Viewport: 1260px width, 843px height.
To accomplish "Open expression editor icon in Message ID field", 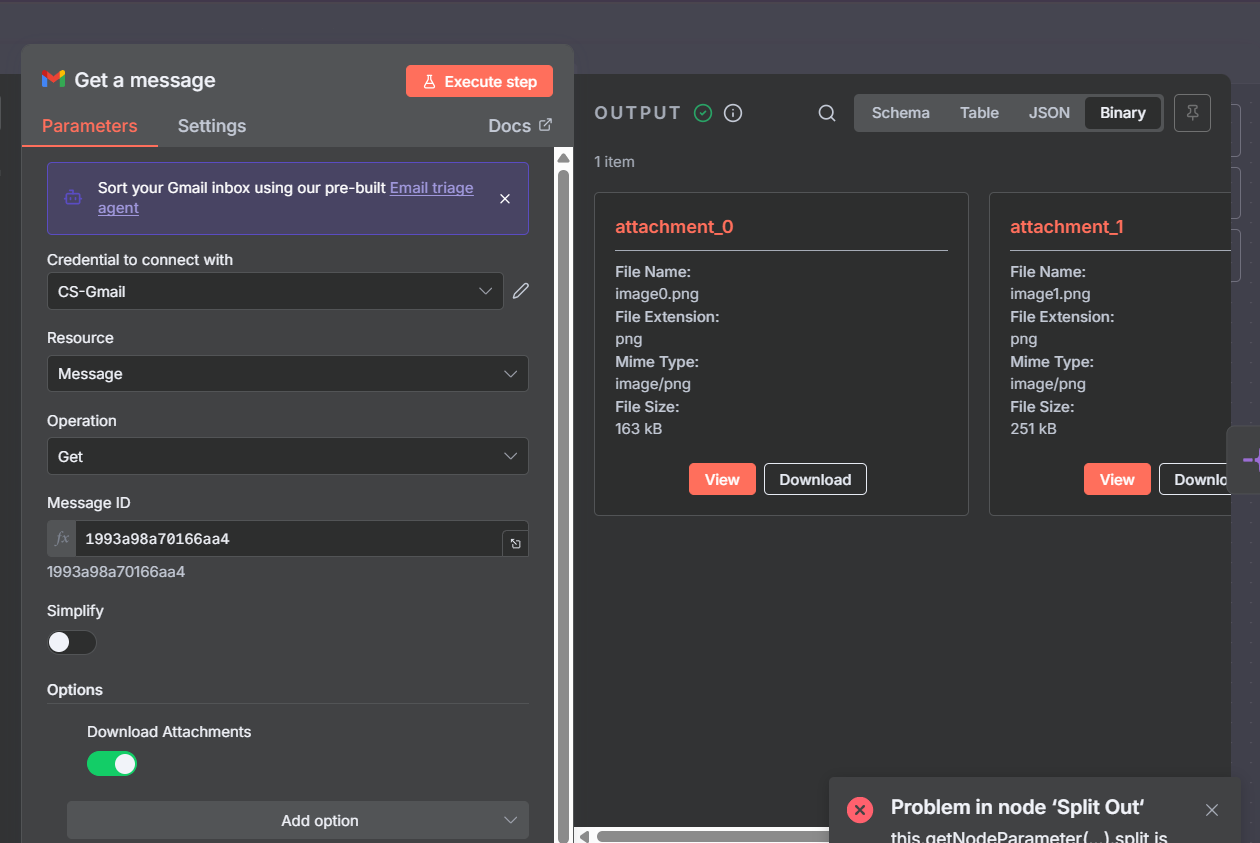I will pyautogui.click(x=515, y=543).
